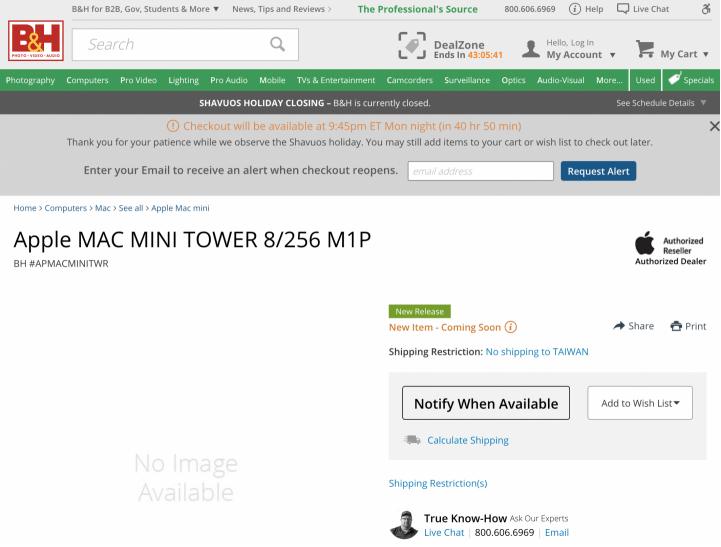
Task: Open TVs & Entertainment category
Action: click(x=336, y=80)
